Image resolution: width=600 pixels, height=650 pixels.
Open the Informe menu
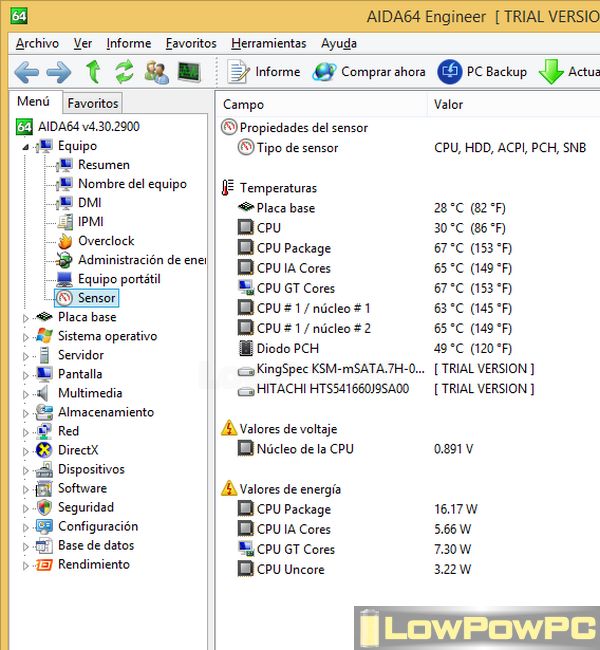(129, 44)
